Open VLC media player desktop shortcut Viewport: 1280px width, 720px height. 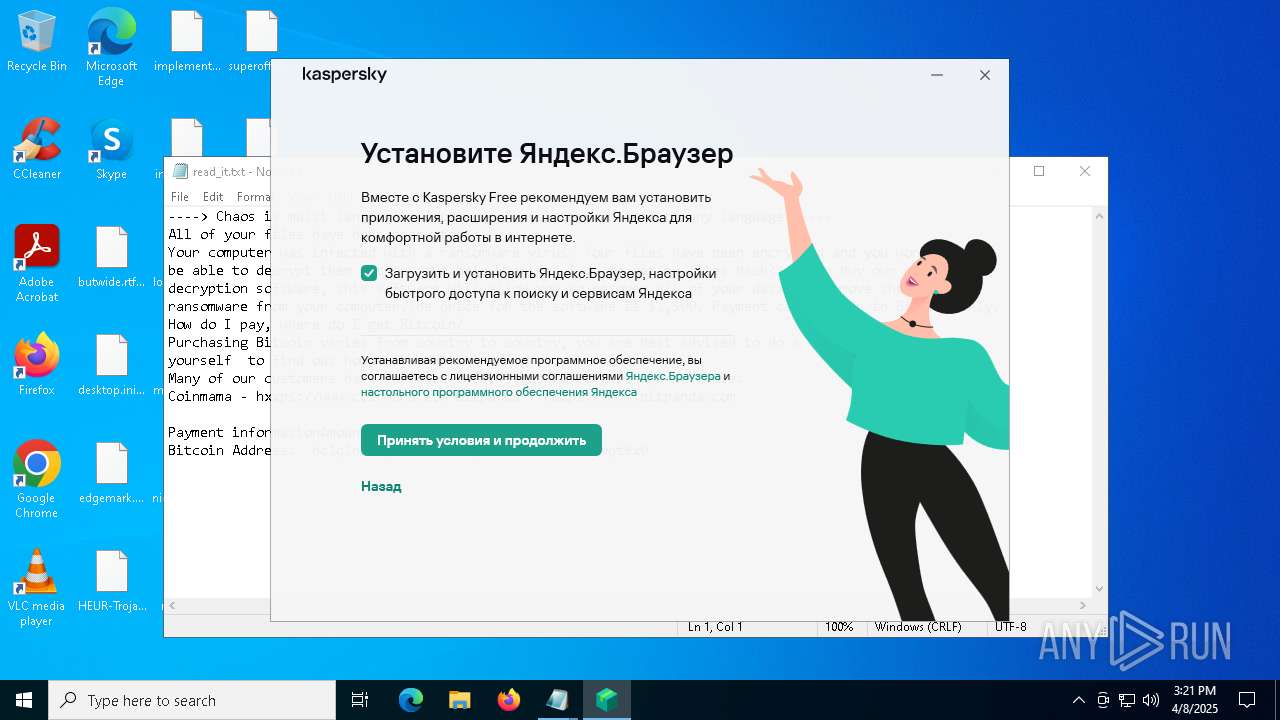click(37, 588)
